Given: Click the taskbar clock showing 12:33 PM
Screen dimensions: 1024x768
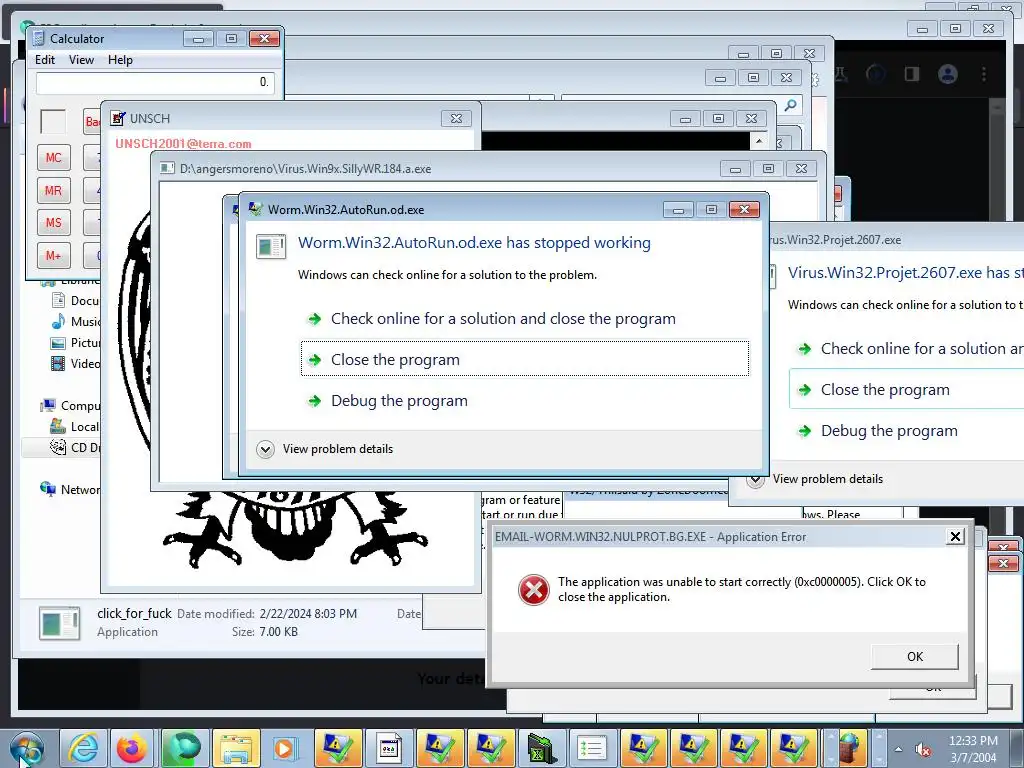Looking at the screenshot, I should click(x=973, y=748).
